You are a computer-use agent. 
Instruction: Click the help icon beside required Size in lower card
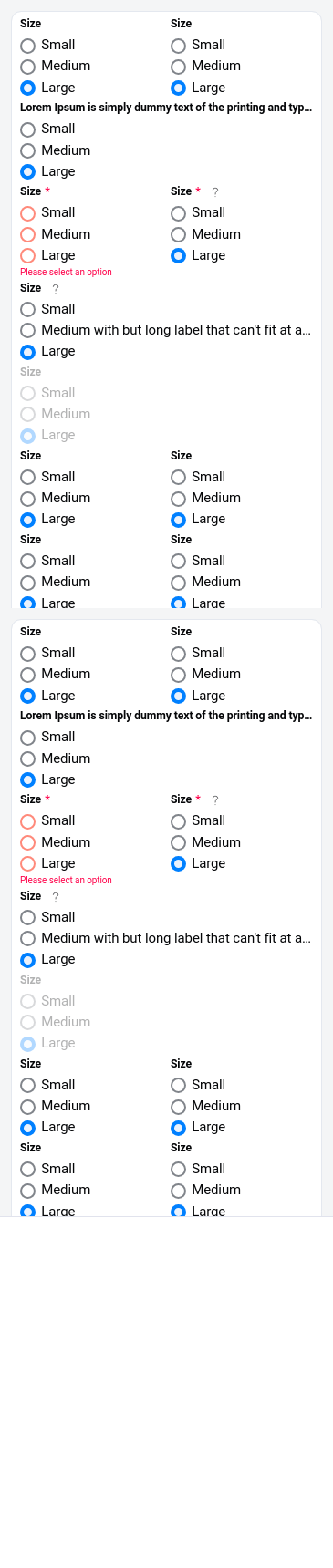215,800
